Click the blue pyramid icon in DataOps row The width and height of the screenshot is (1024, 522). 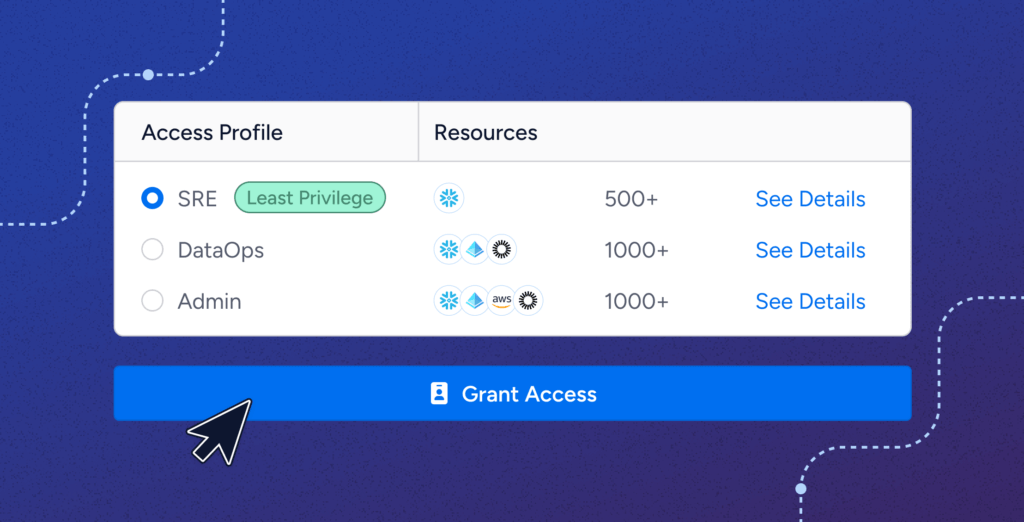pyautogui.click(x=475, y=250)
